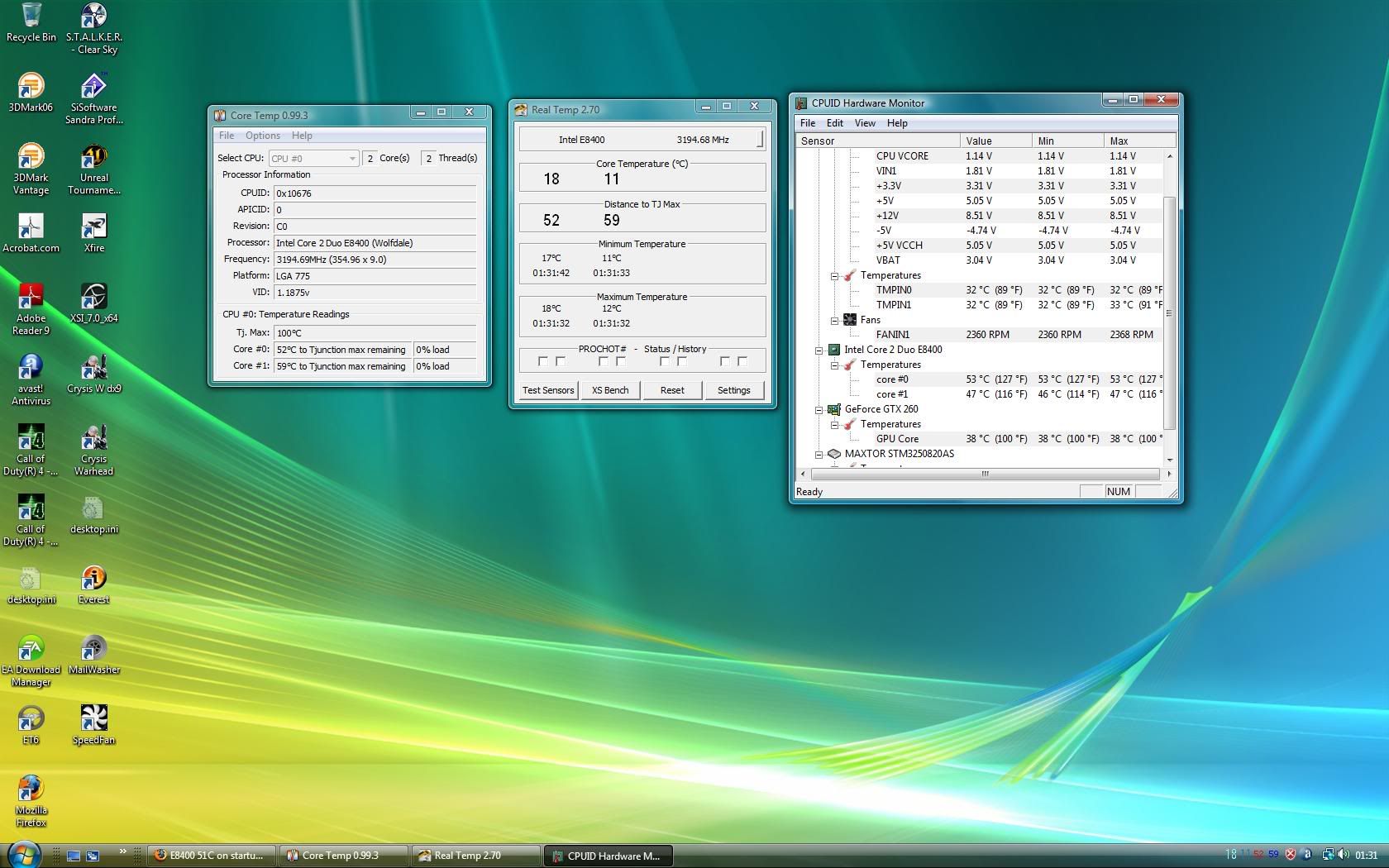The image size is (1389, 868).
Task: Run XS Bench in Real Temp
Action: 610,389
